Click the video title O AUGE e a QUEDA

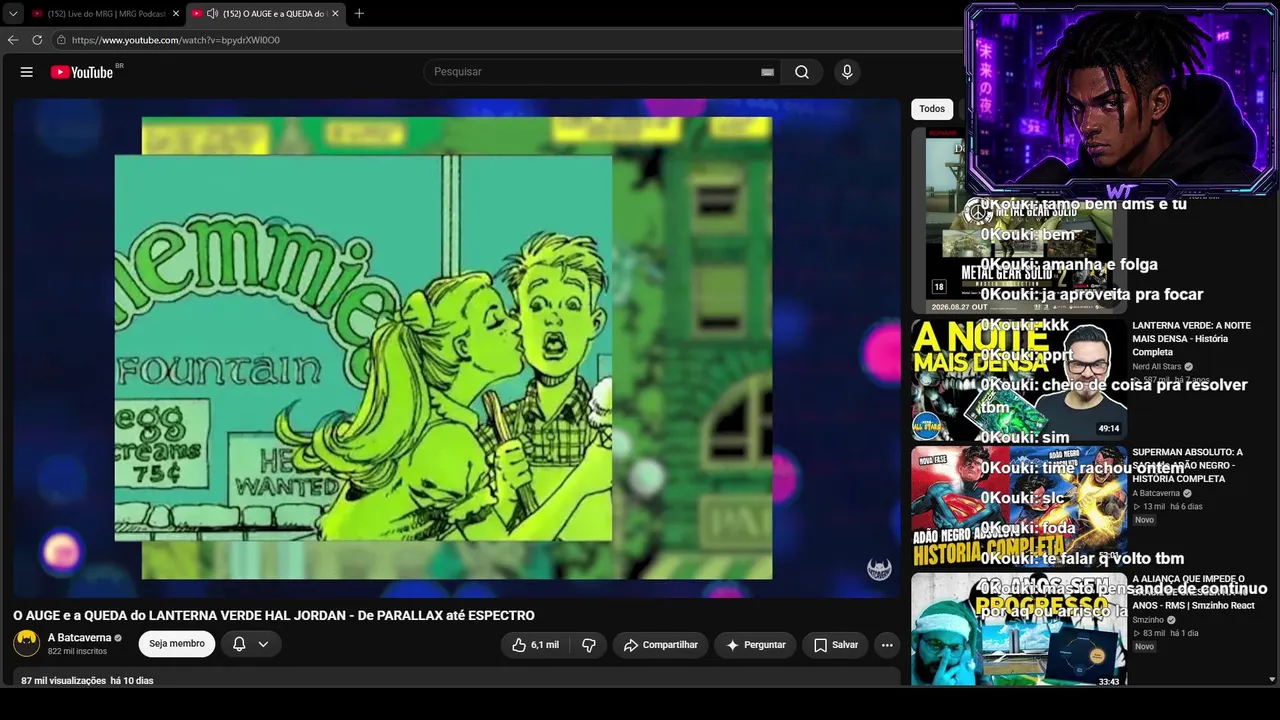point(274,616)
